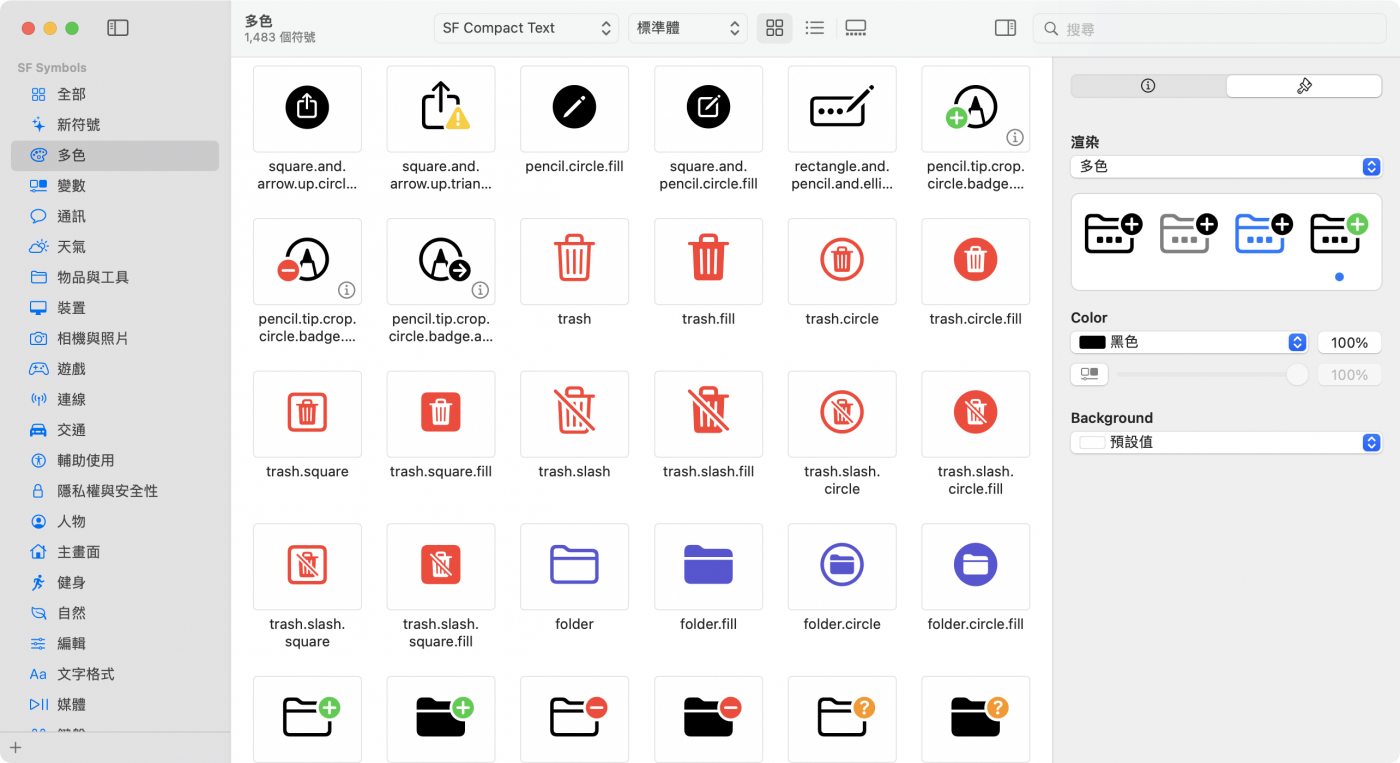This screenshot has height=763, width=1400.
Task: Select filled folder with orange question badge
Action: 975,719
